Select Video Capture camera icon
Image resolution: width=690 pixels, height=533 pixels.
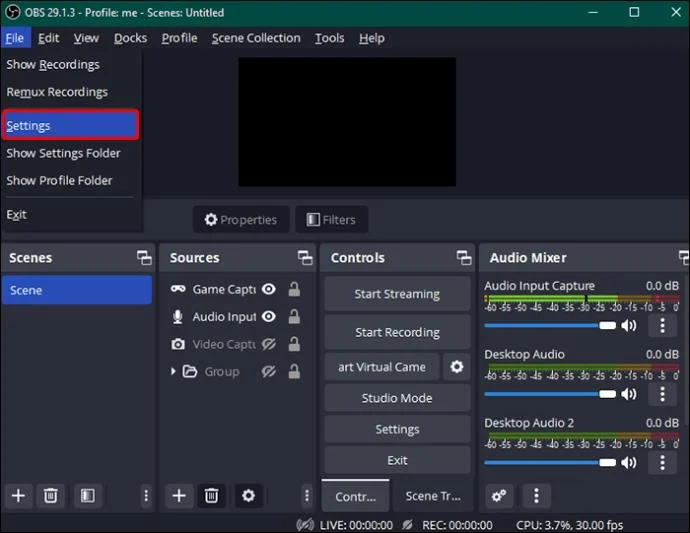tap(178, 344)
